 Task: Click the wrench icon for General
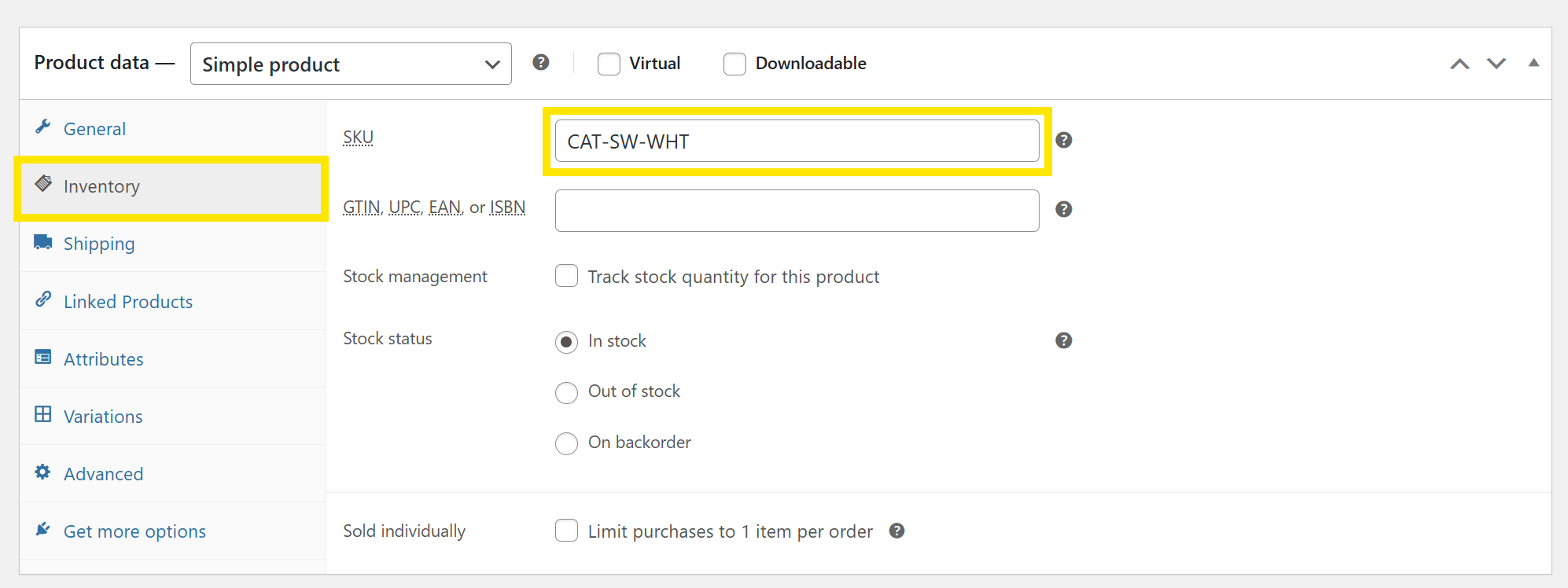43,127
